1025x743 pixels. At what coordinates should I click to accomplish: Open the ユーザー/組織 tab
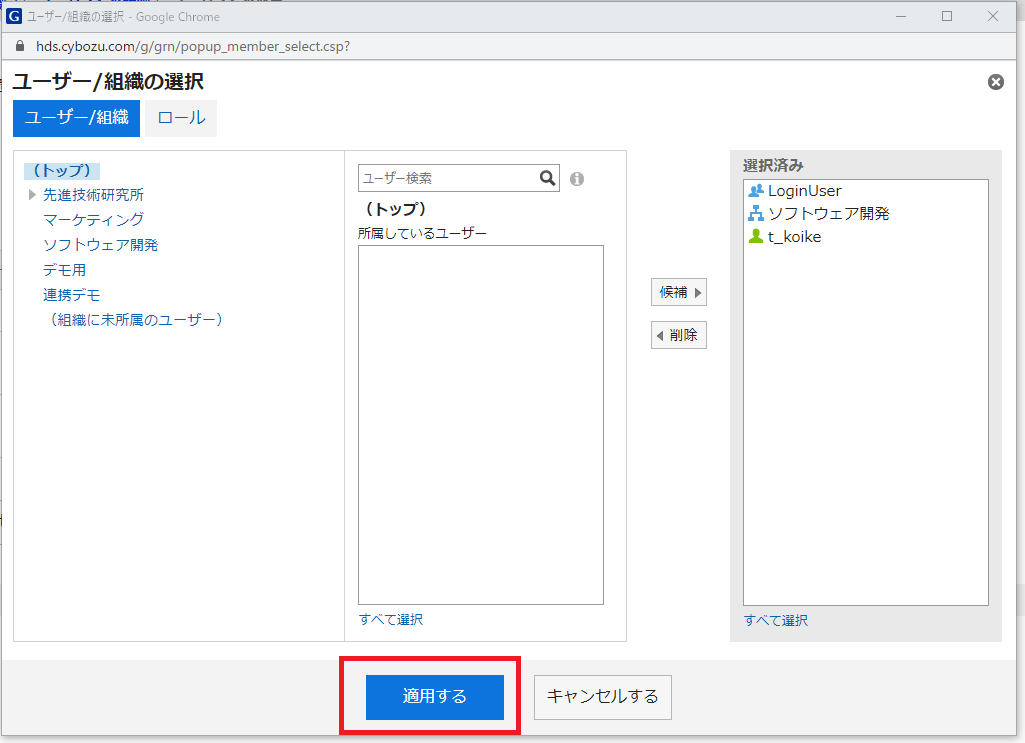[x=76, y=118]
